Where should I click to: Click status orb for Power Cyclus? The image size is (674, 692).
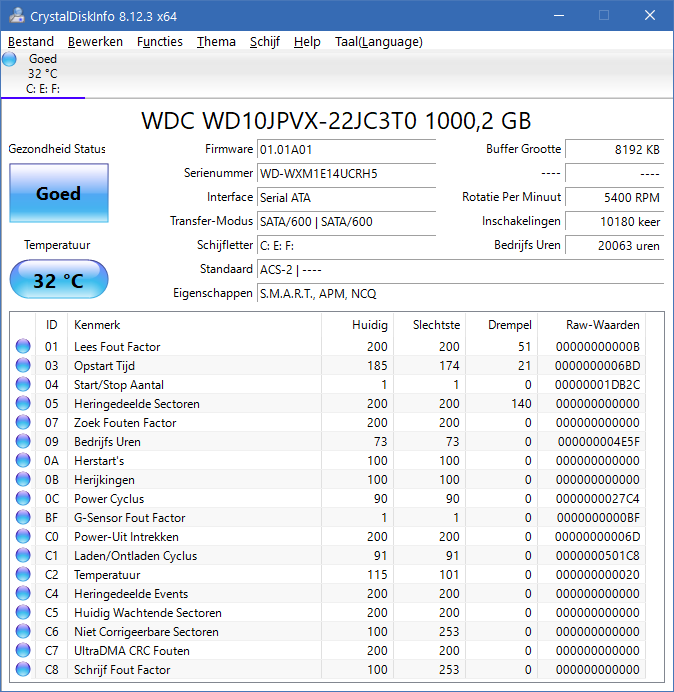23,498
